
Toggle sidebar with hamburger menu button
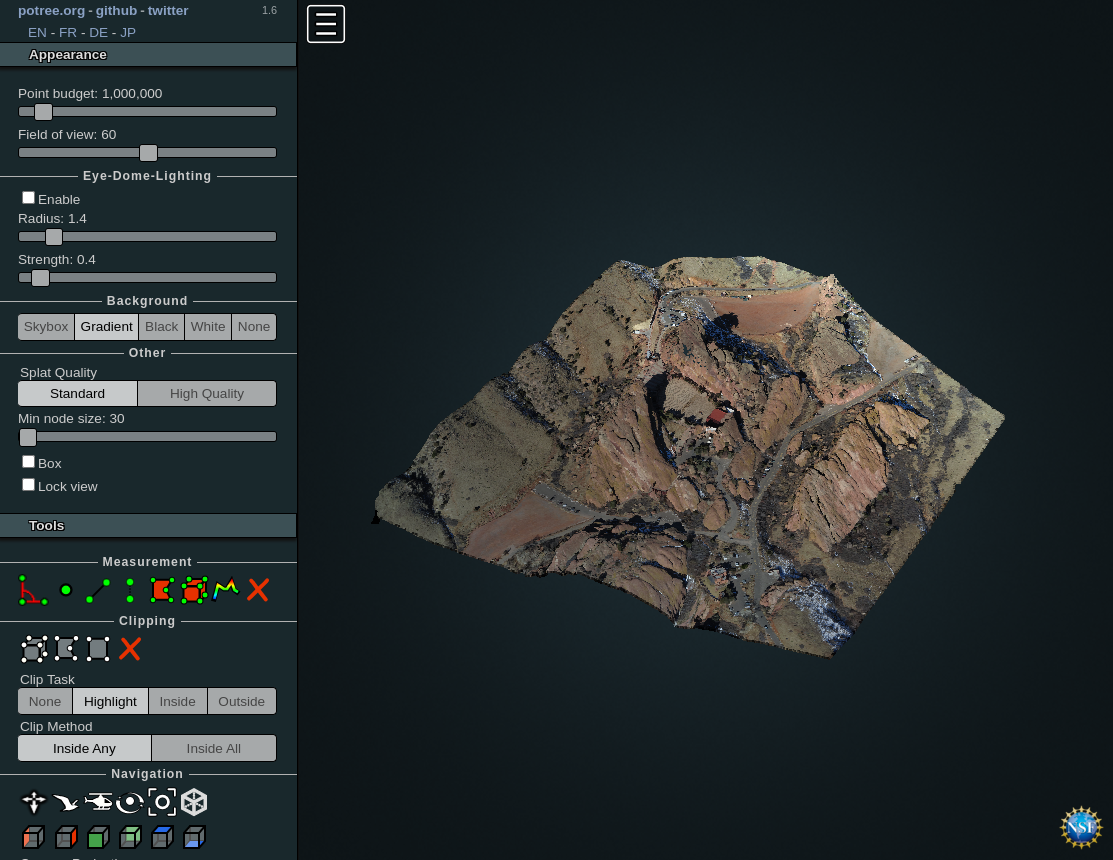coord(326,24)
